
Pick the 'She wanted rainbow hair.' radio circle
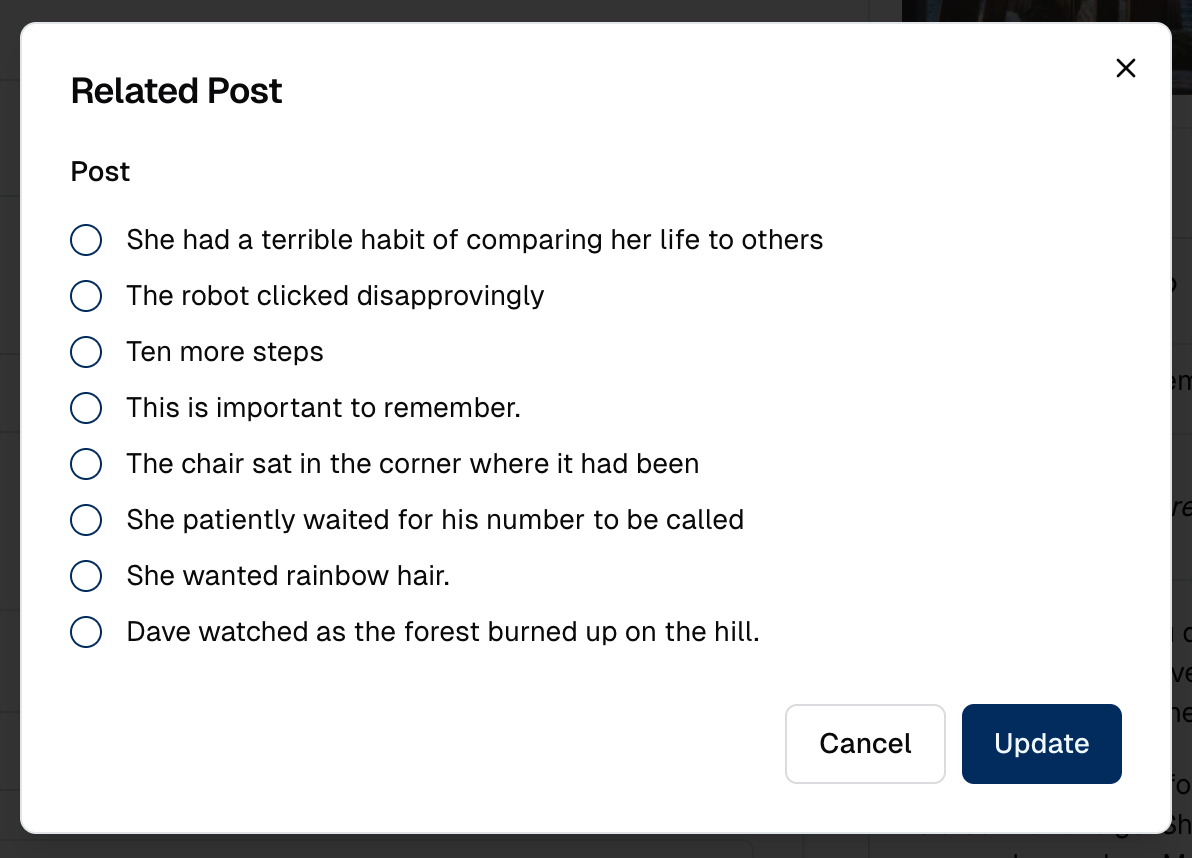pyautogui.click(x=86, y=576)
